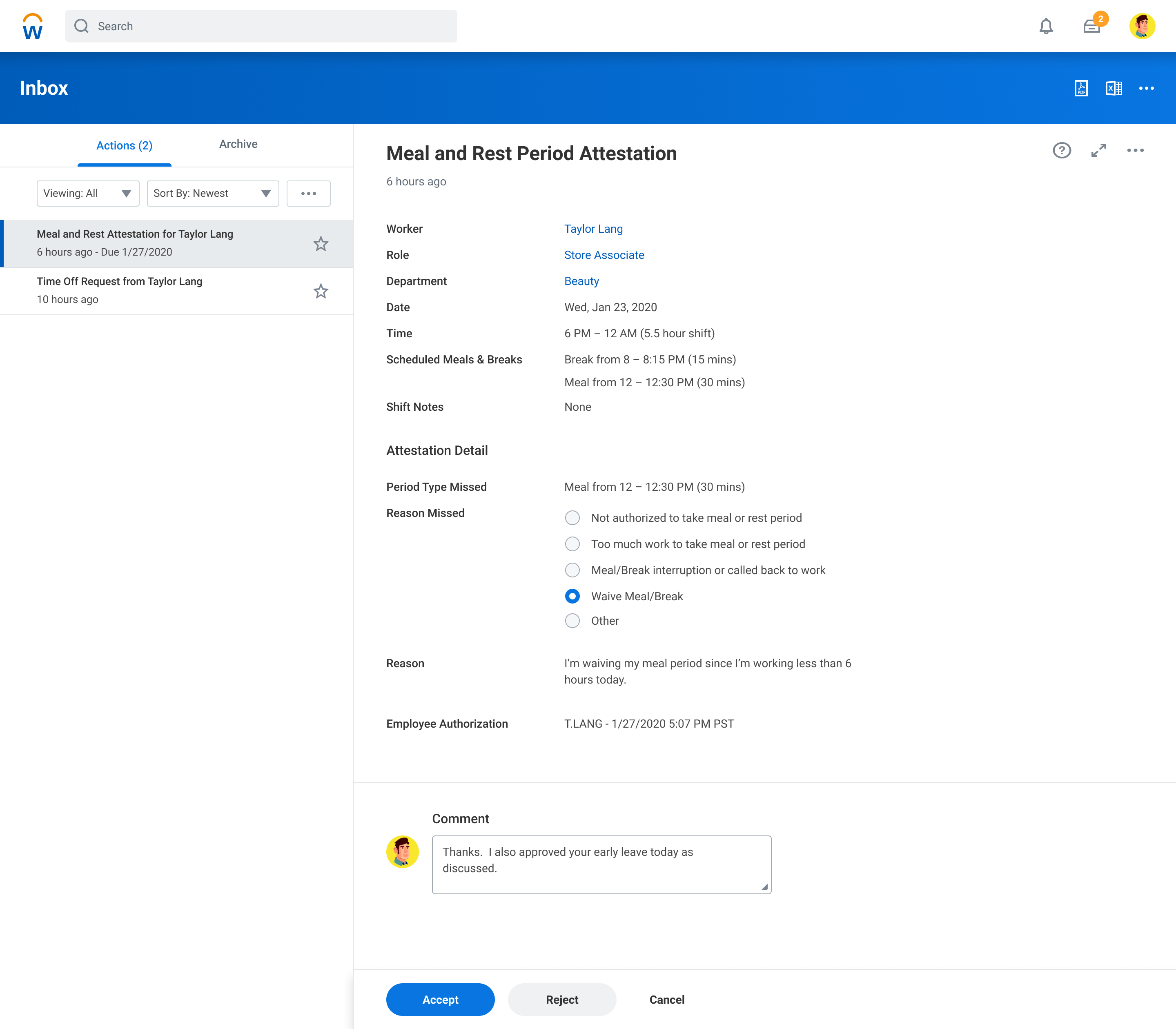Select Meal/Break interruption radio option
The width and height of the screenshot is (1176, 1029).
point(572,570)
